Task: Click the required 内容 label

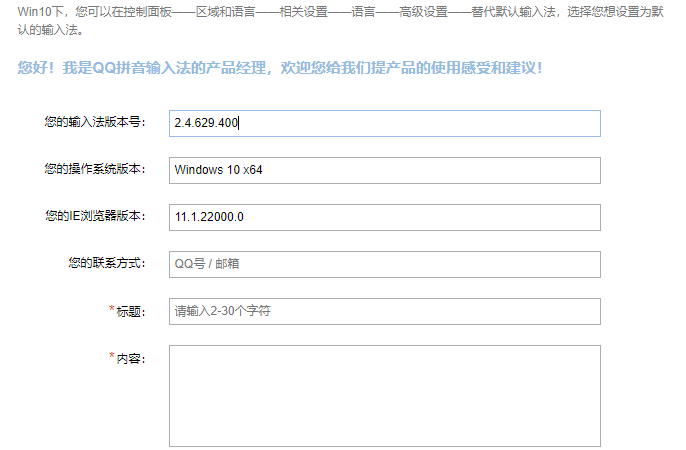Action: coord(127,358)
